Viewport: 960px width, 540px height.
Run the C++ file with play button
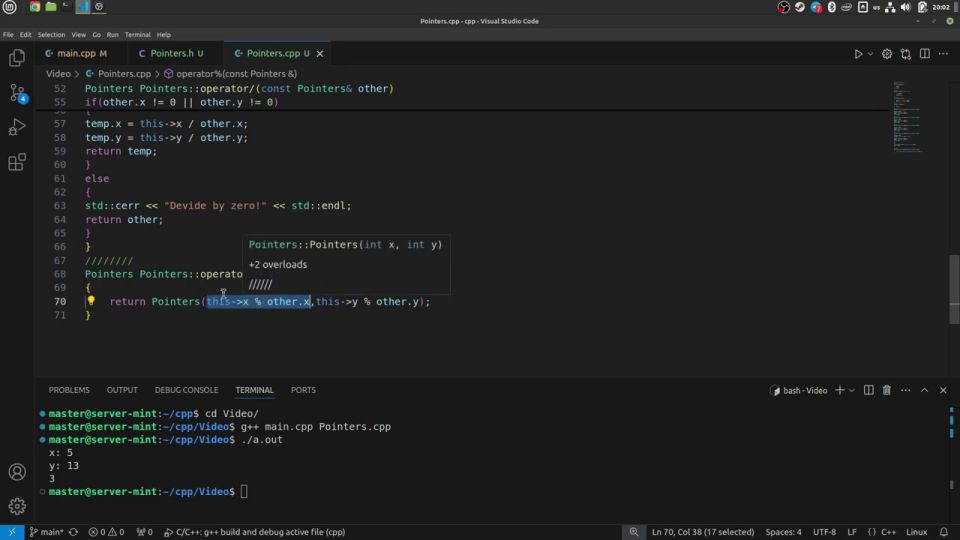858,54
